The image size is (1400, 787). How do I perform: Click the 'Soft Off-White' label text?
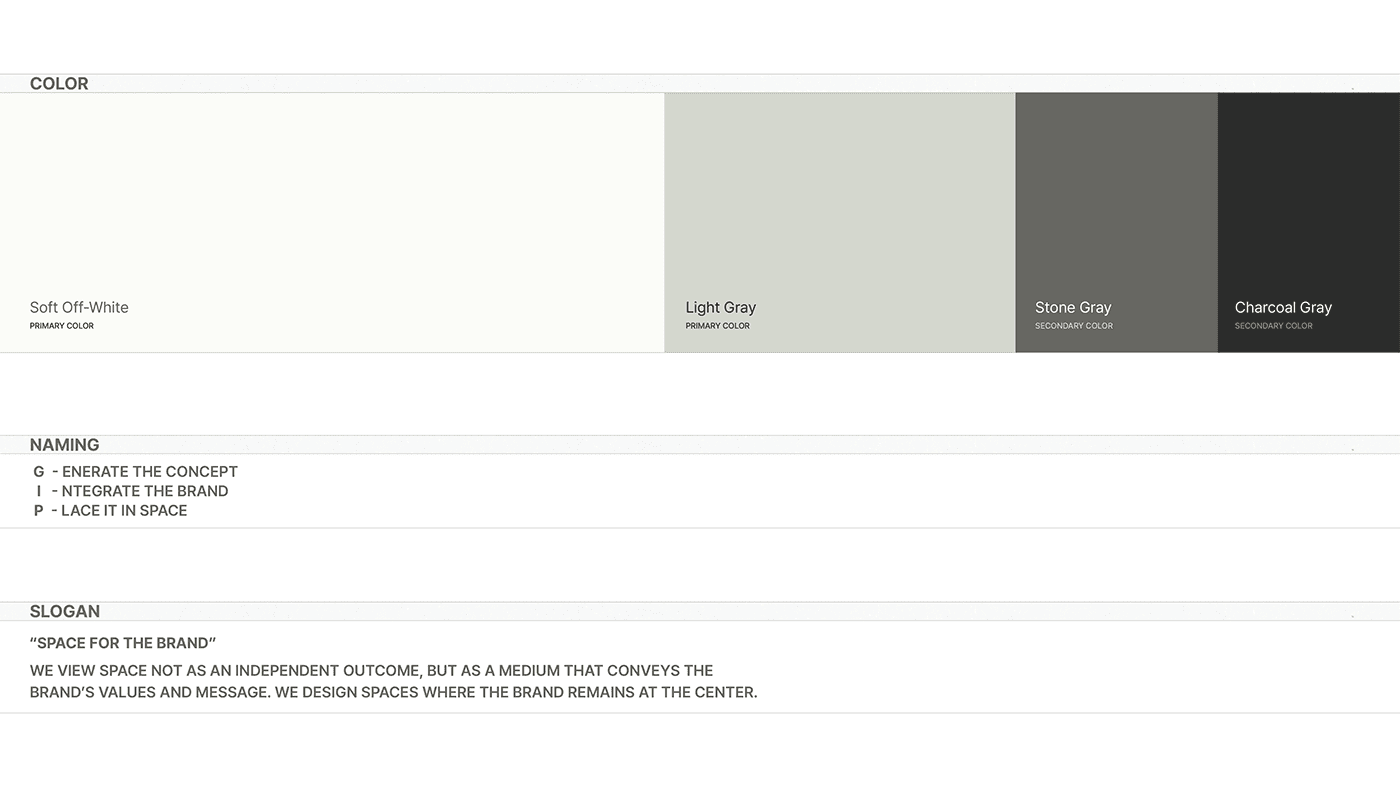point(79,307)
